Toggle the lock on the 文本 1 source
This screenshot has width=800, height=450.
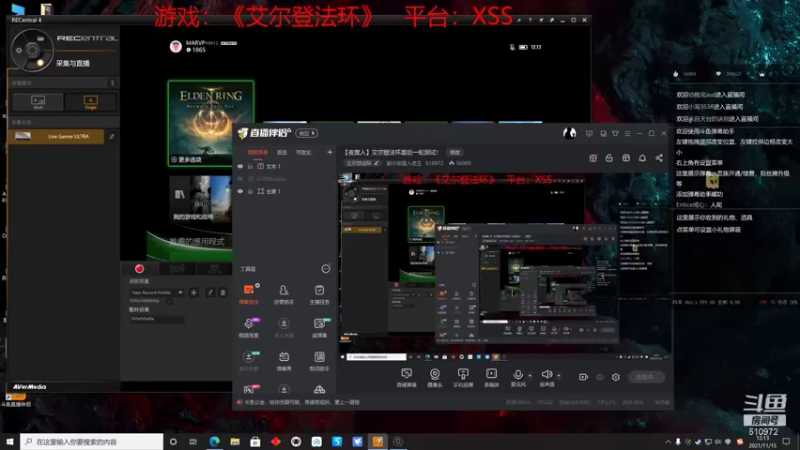250,166
